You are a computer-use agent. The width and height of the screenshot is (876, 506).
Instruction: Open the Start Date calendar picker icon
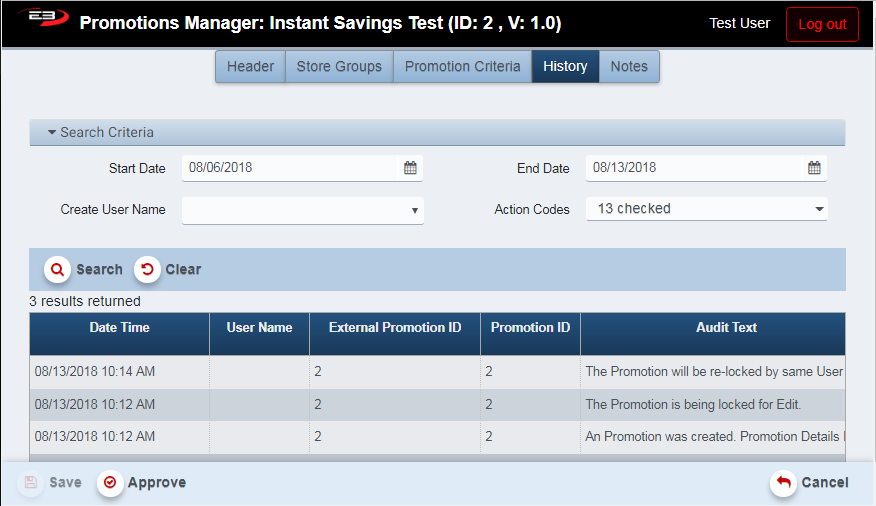pos(410,168)
